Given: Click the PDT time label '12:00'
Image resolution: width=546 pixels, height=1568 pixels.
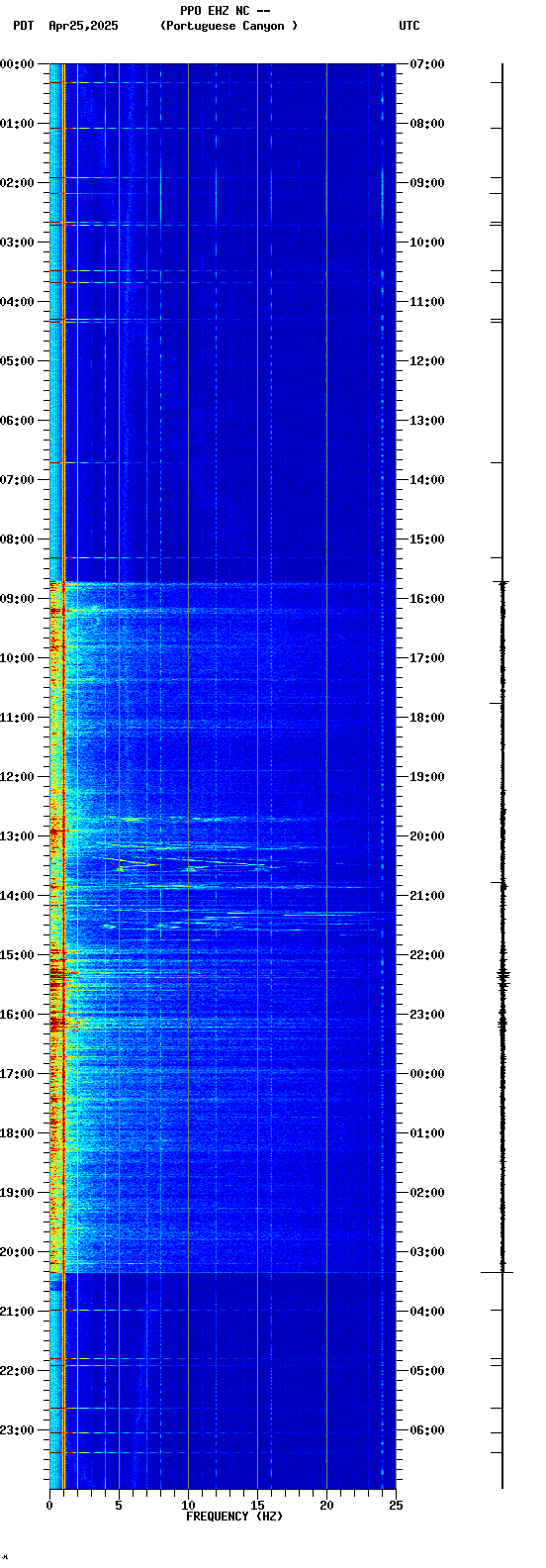Looking at the screenshot, I should click(x=17, y=777).
